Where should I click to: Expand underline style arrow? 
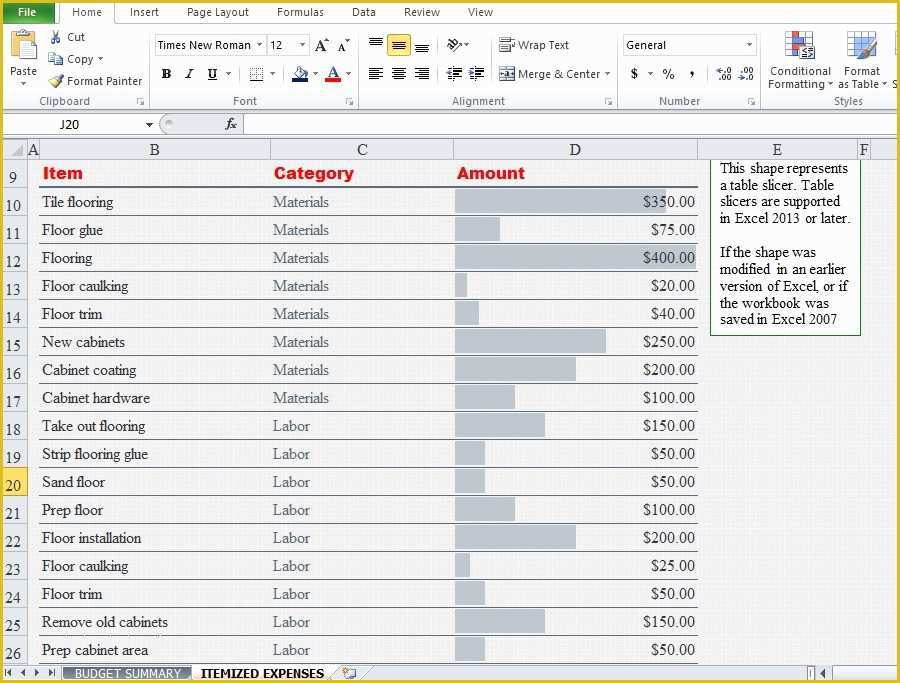(228, 74)
